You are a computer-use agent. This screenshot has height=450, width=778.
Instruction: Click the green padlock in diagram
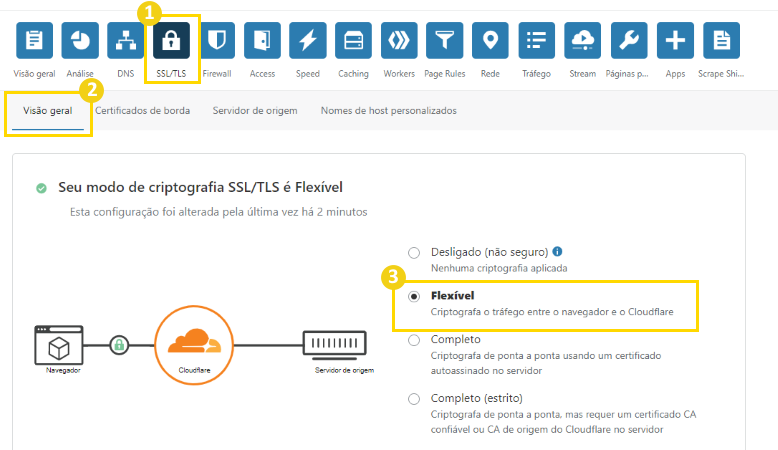point(119,345)
